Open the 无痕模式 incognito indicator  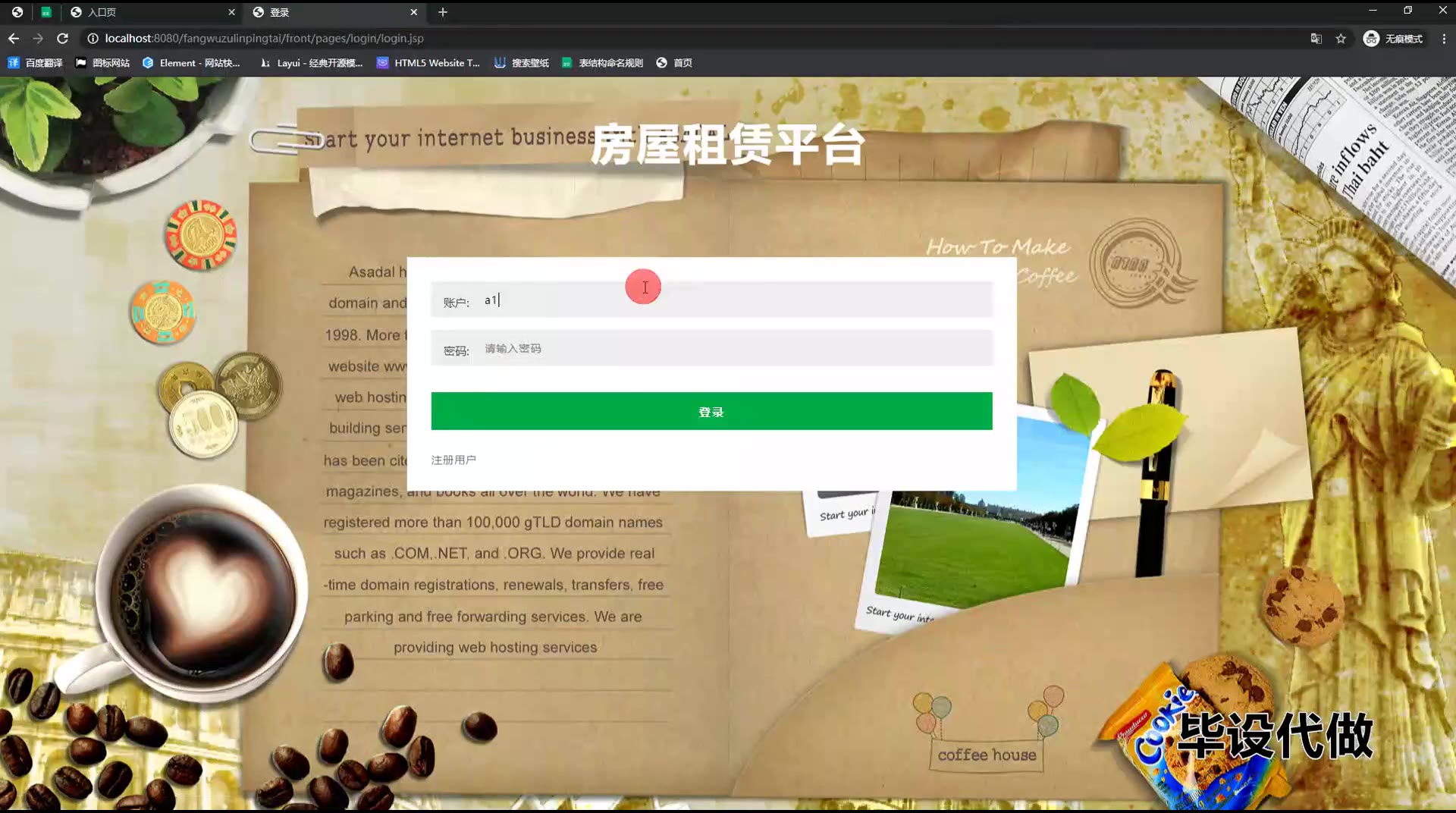click(1393, 38)
